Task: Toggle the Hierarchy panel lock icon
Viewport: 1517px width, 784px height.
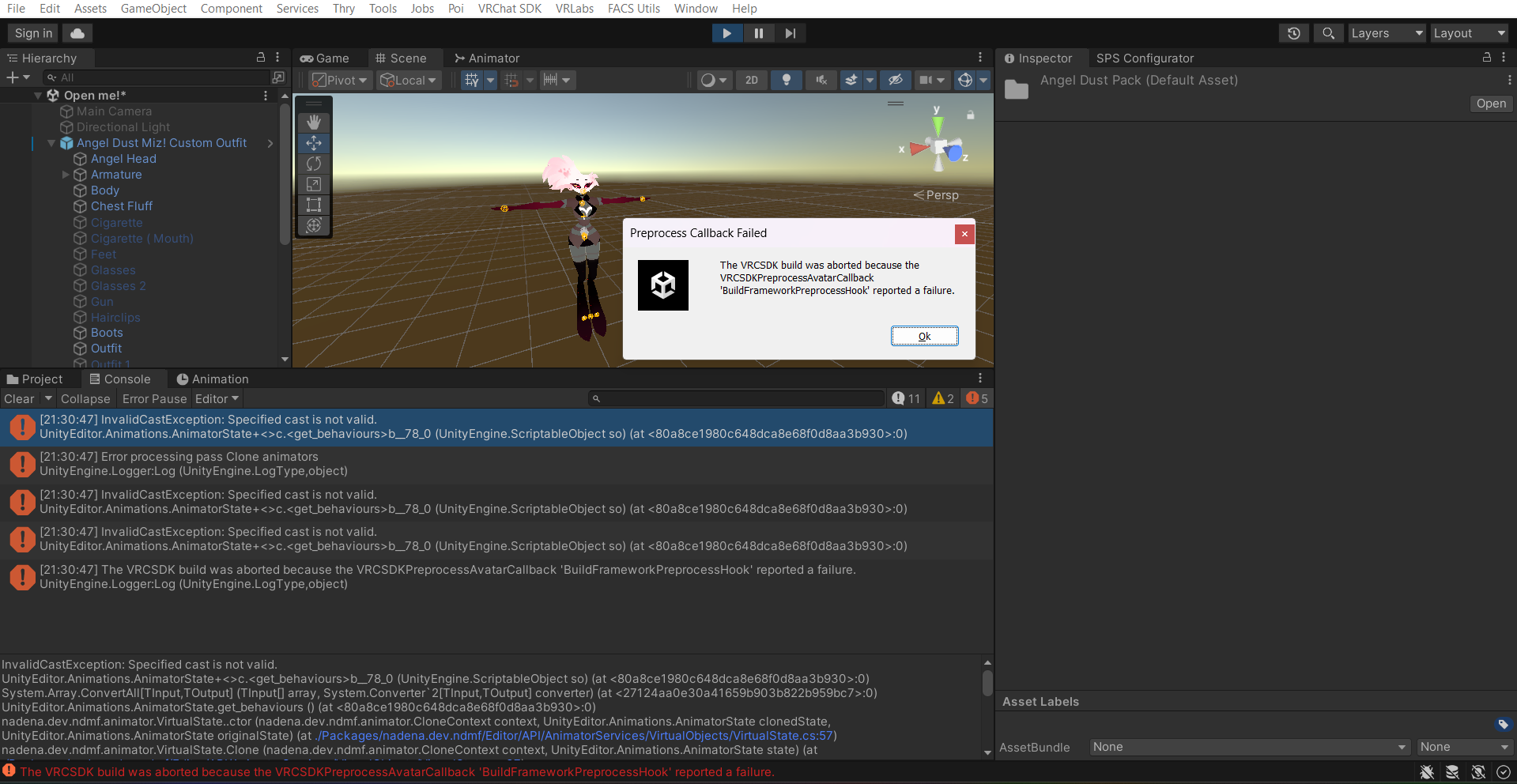Action: click(261, 58)
